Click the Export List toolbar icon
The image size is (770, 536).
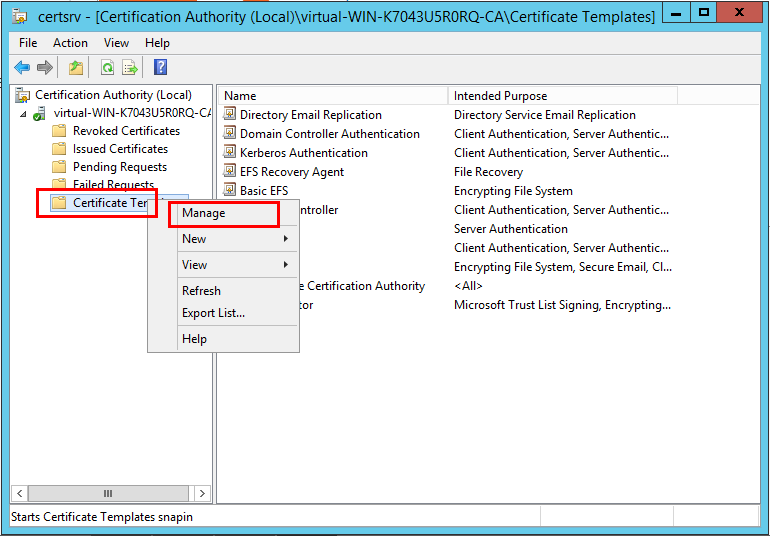point(130,67)
